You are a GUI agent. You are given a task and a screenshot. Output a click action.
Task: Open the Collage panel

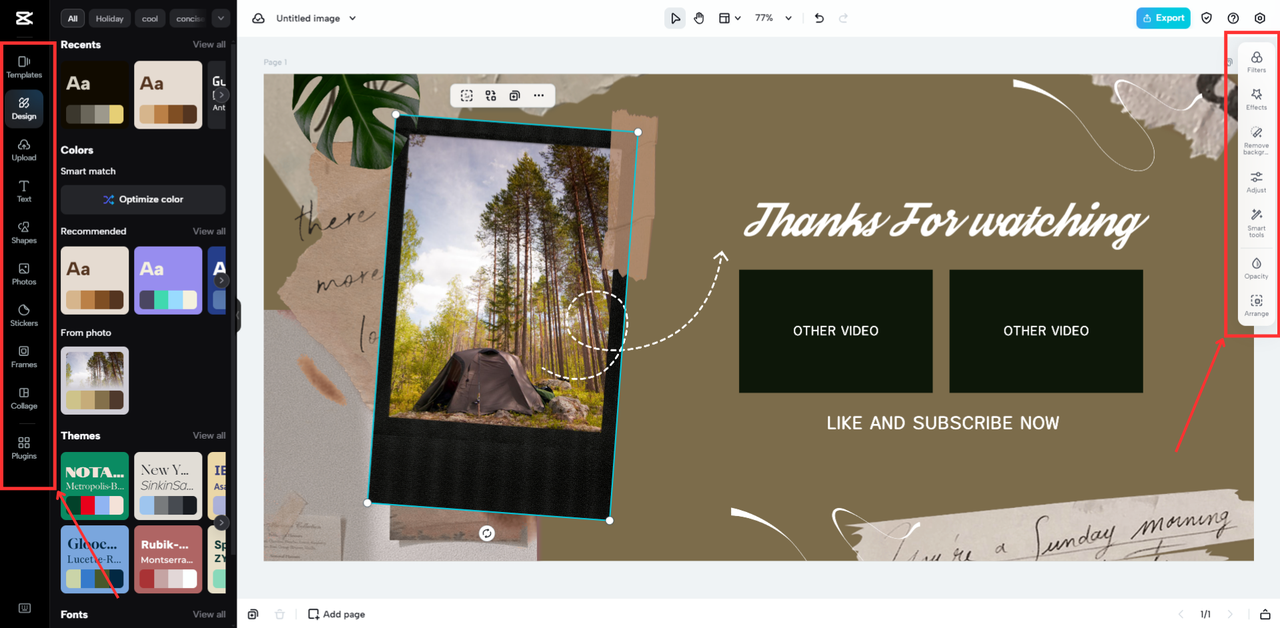coord(24,398)
